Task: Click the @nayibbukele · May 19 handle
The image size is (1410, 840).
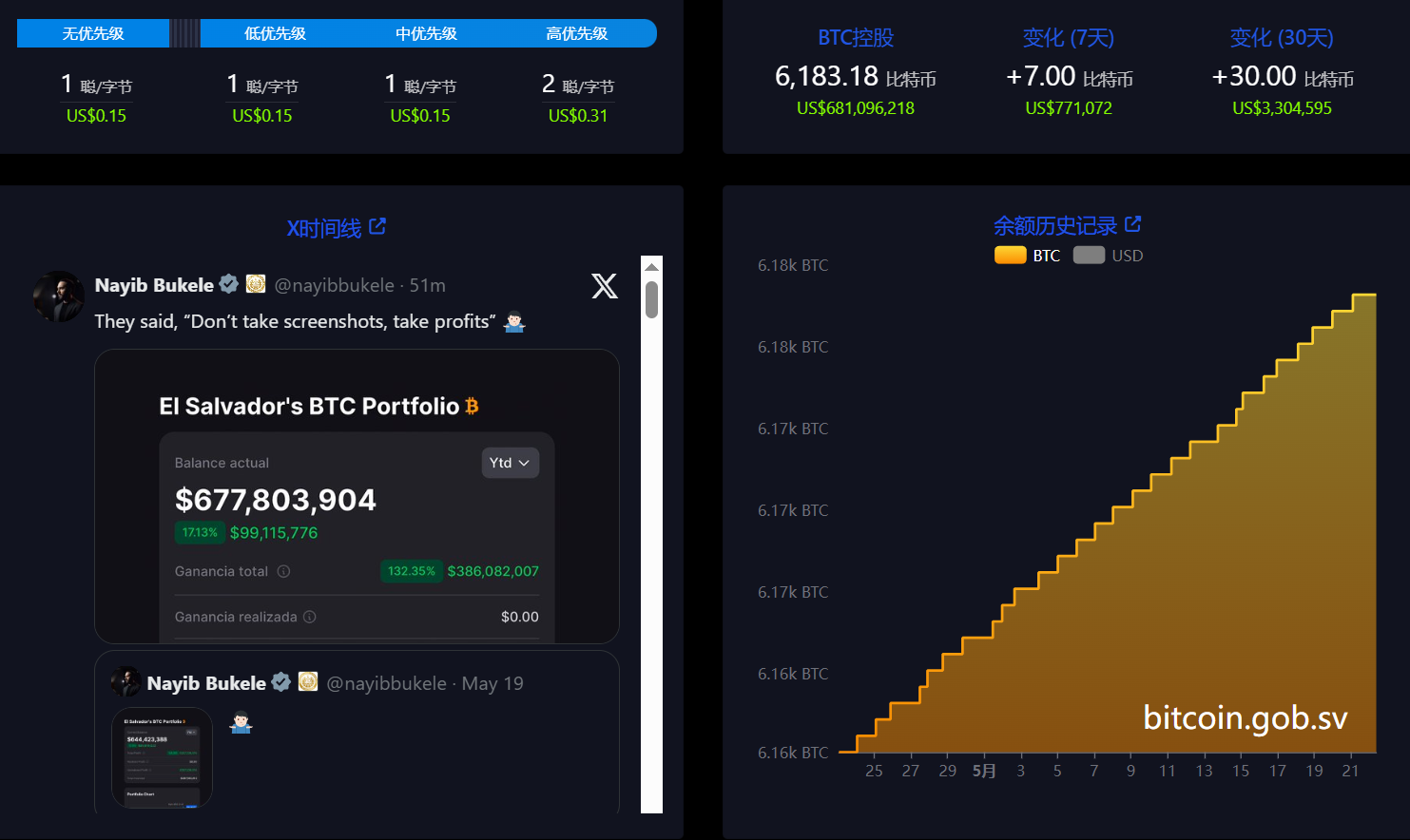Action: click(x=424, y=683)
